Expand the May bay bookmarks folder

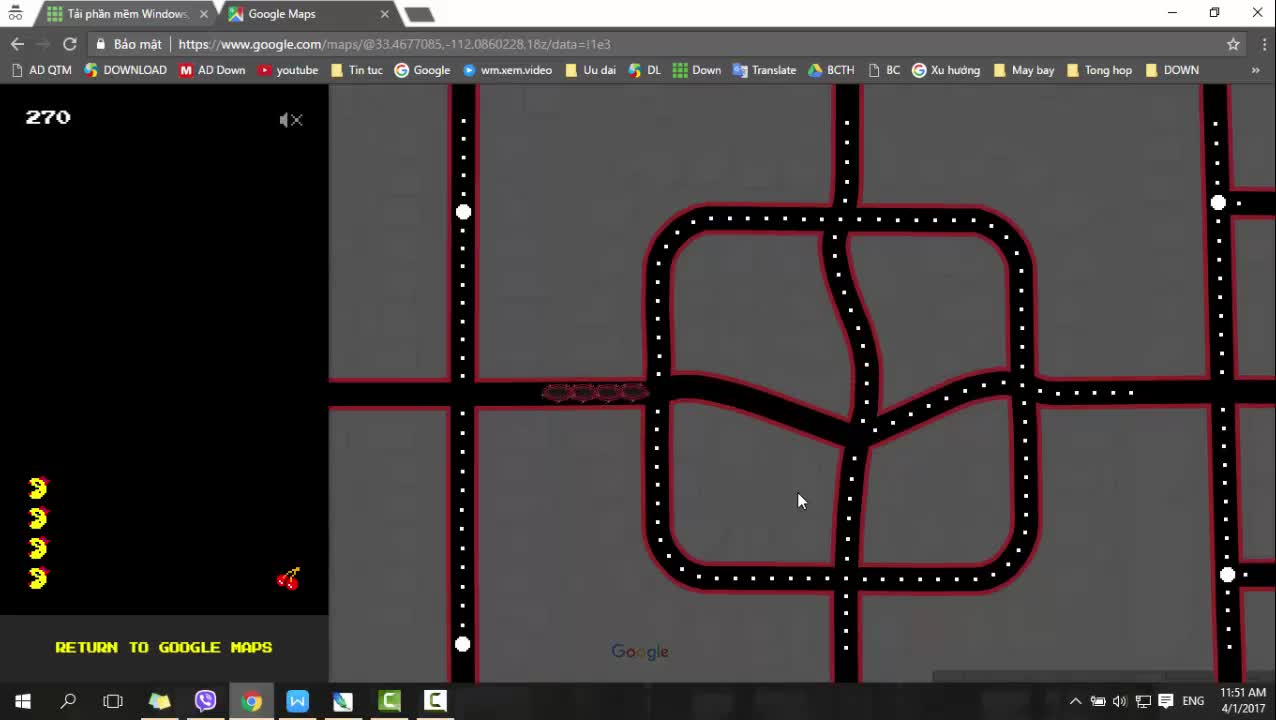1023,70
